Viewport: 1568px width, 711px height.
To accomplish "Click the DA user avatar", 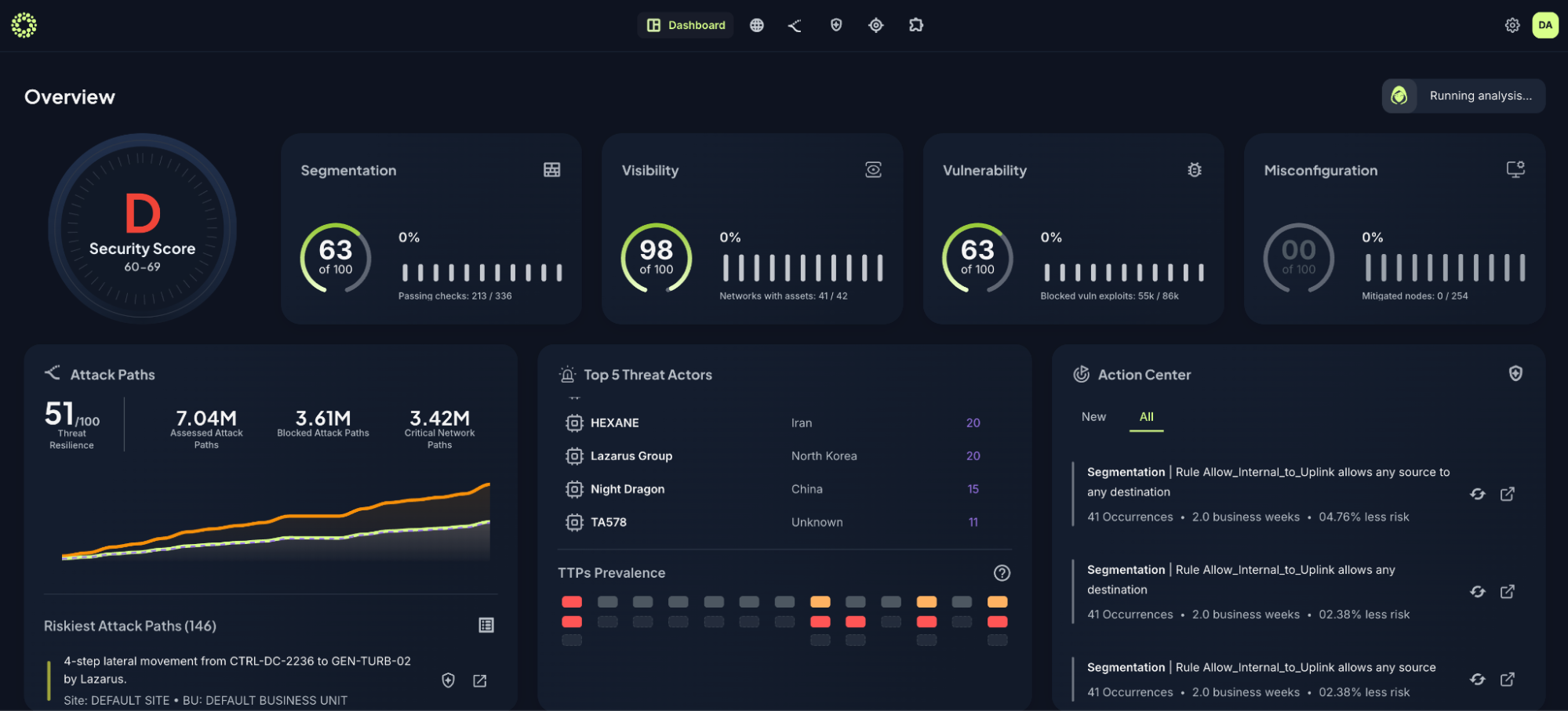I will pyautogui.click(x=1544, y=25).
